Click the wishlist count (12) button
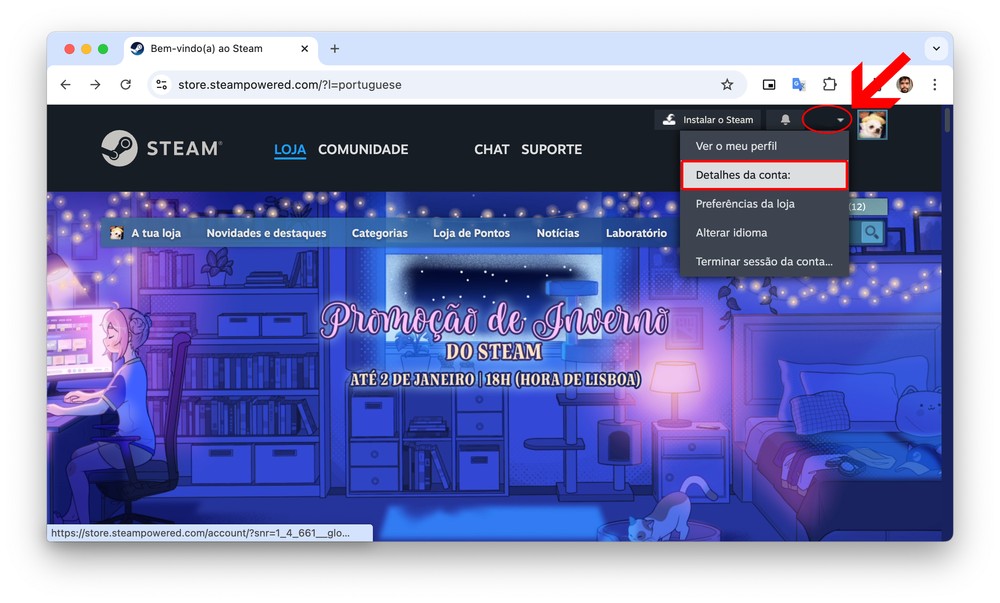This screenshot has height=603, width=1000. pyautogui.click(x=867, y=207)
